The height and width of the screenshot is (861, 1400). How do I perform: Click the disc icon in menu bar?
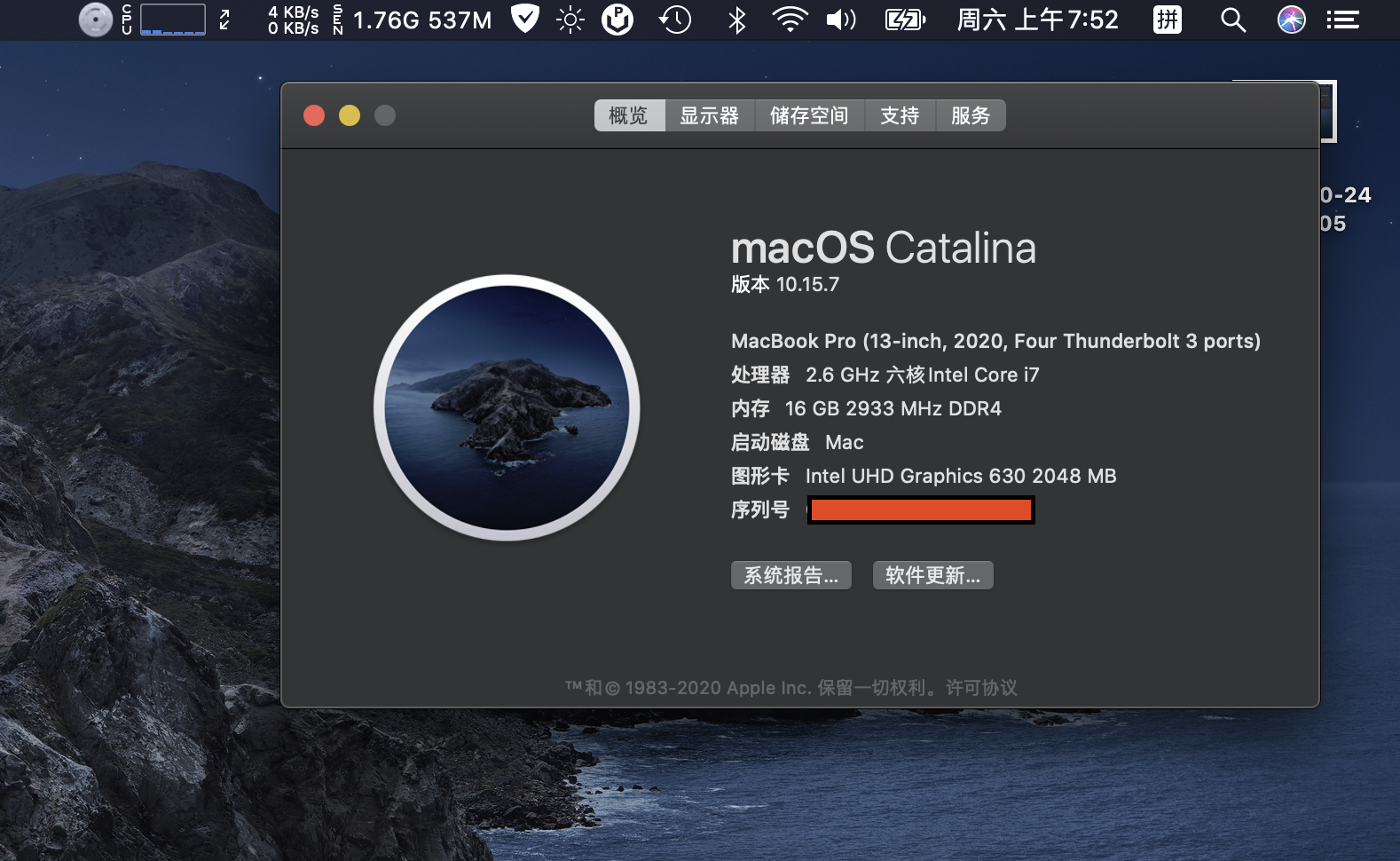tap(96, 20)
